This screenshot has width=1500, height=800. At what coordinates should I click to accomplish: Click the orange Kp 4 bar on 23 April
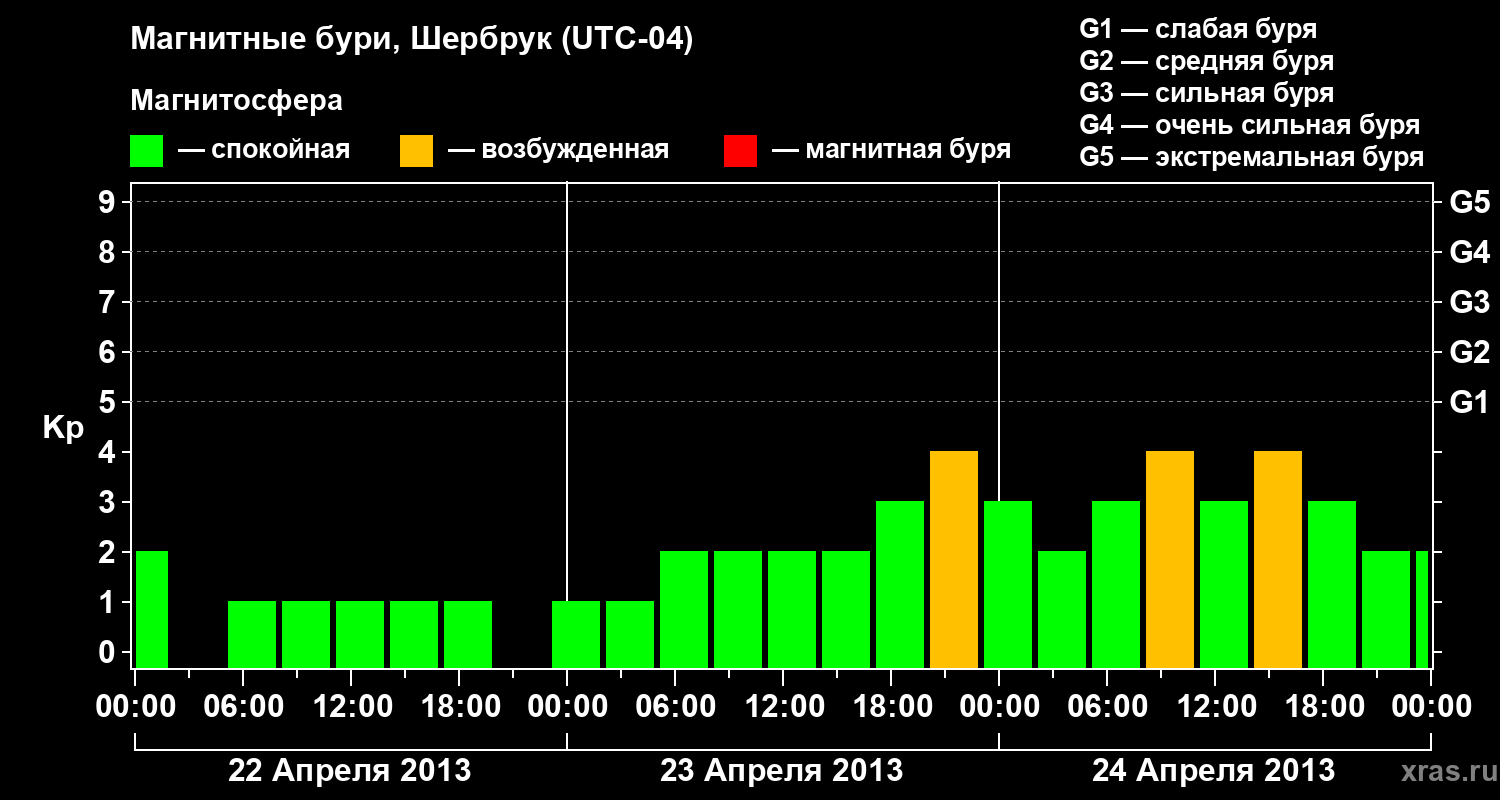(954, 560)
